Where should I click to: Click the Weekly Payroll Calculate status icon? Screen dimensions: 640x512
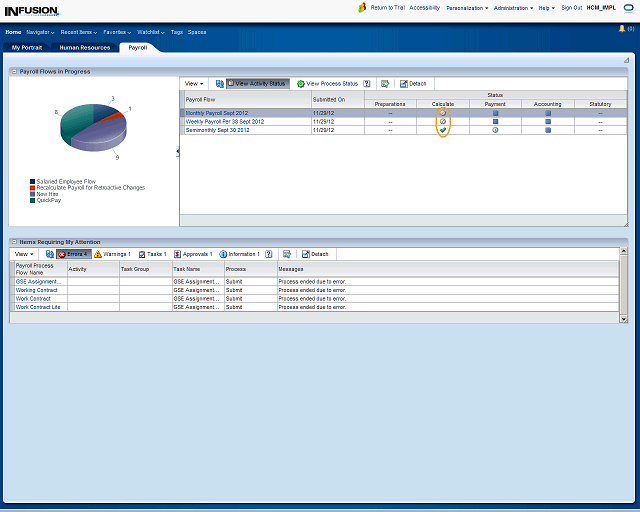click(442, 121)
